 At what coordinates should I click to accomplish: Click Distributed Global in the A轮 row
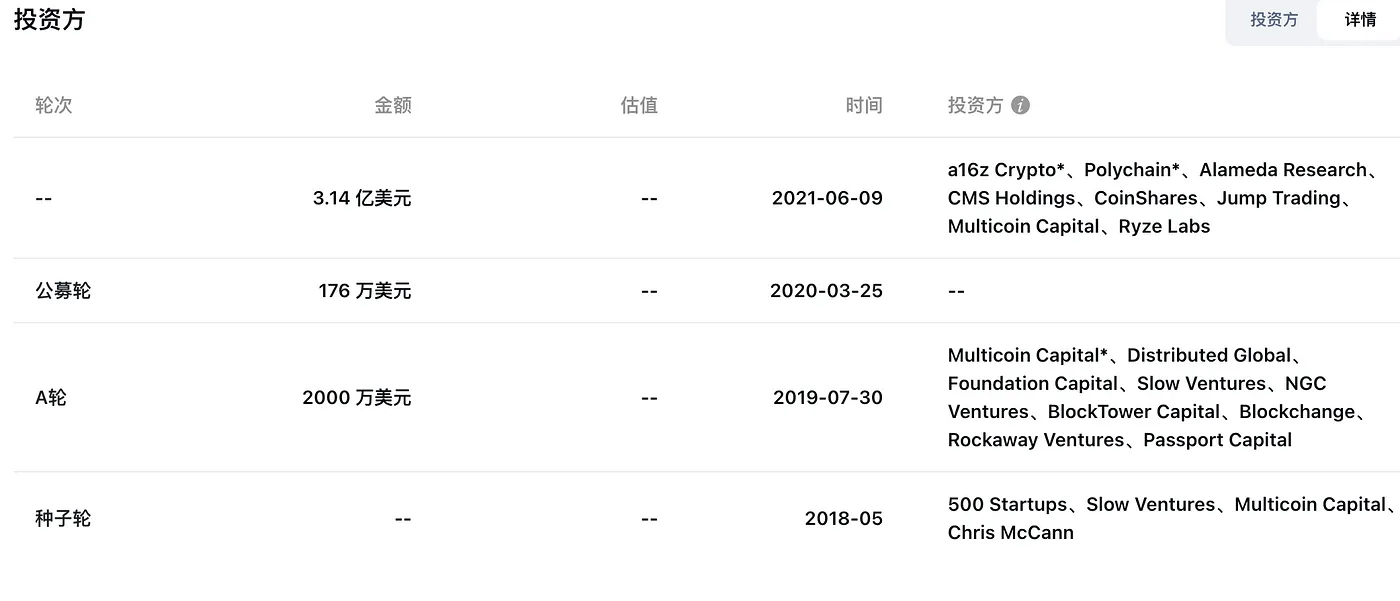coord(1209,354)
